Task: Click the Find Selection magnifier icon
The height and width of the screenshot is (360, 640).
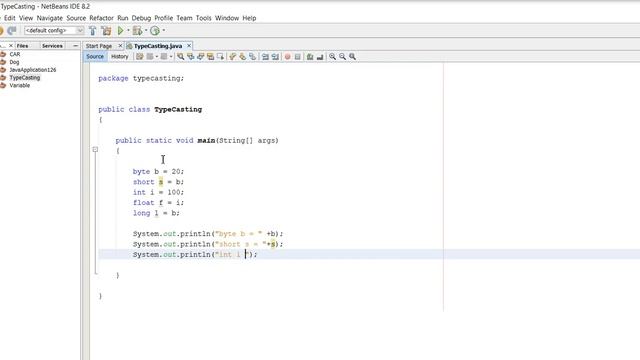Action: point(180,57)
